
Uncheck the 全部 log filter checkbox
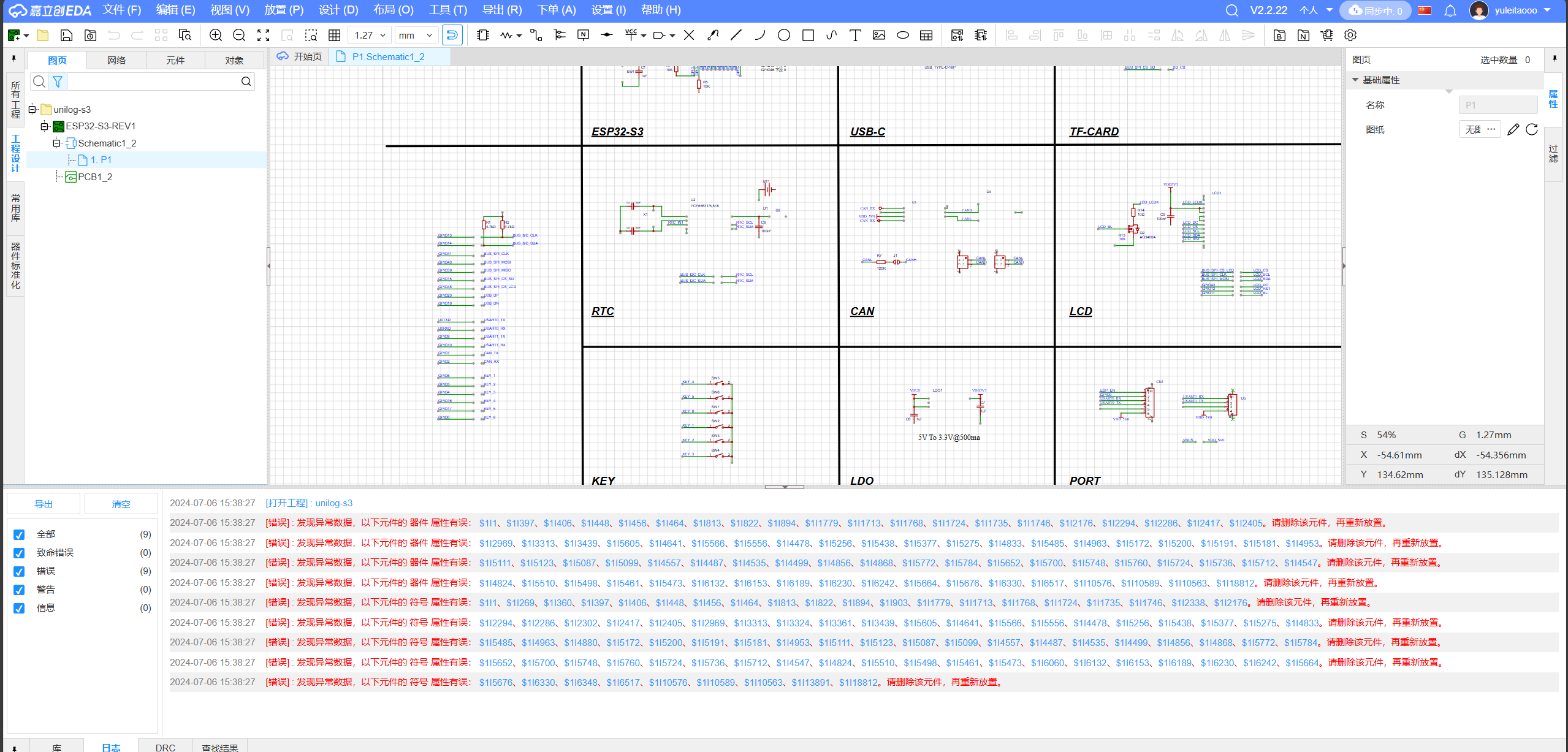pyautogui.click(x=19, y=534)
